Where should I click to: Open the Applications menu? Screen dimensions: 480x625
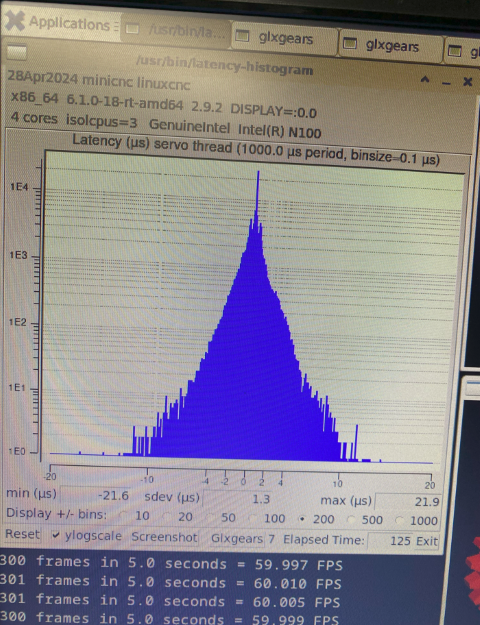60,23
